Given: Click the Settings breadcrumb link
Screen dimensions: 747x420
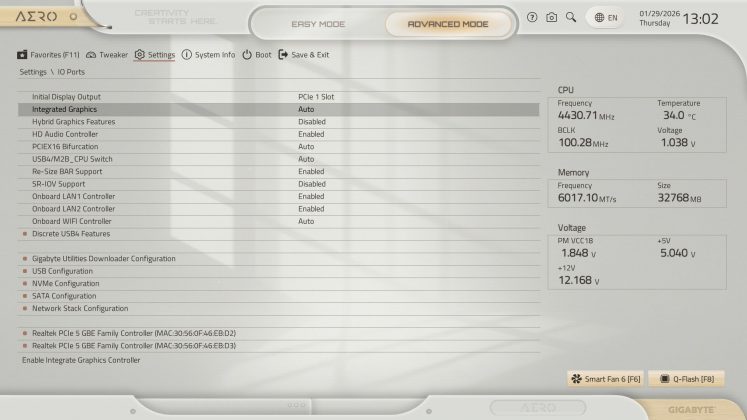Looking at the screenshot, I should [33, 72].
